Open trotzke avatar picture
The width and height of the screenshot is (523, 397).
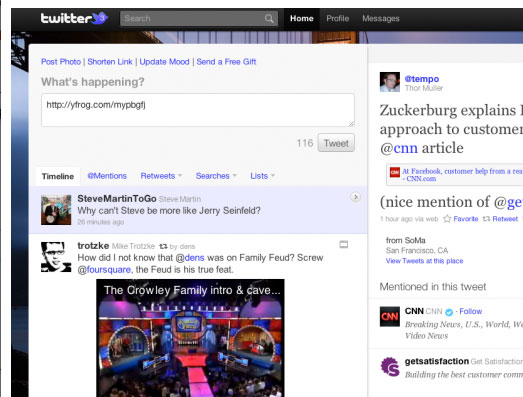[56, 257]
